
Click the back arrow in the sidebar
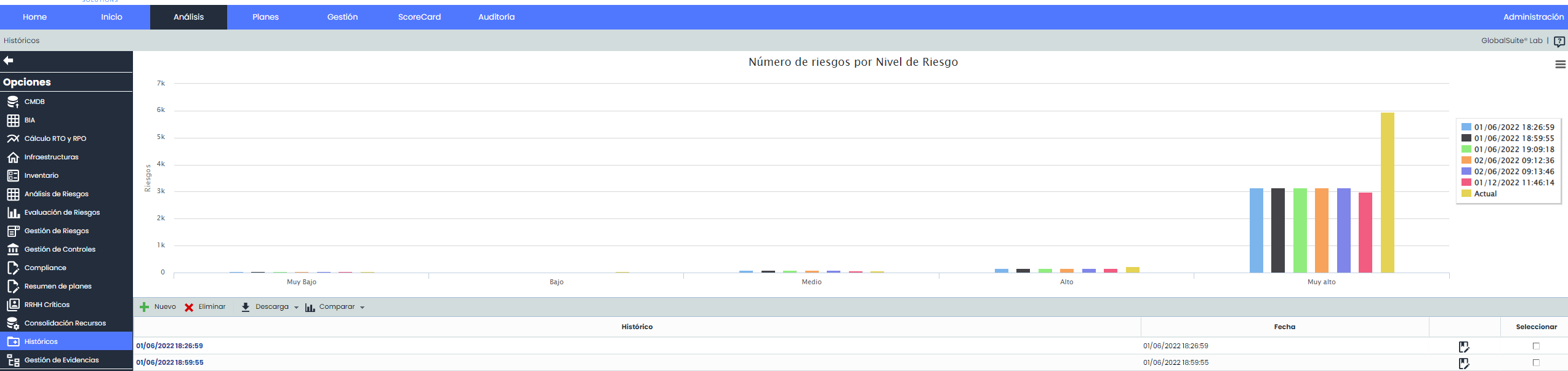9,60
